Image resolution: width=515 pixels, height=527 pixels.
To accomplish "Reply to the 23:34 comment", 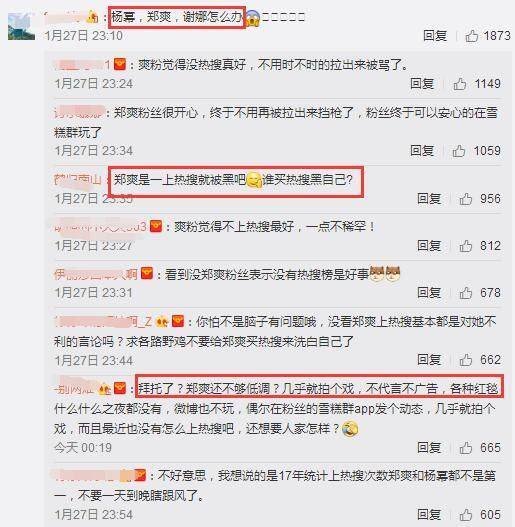I will 422,151.
